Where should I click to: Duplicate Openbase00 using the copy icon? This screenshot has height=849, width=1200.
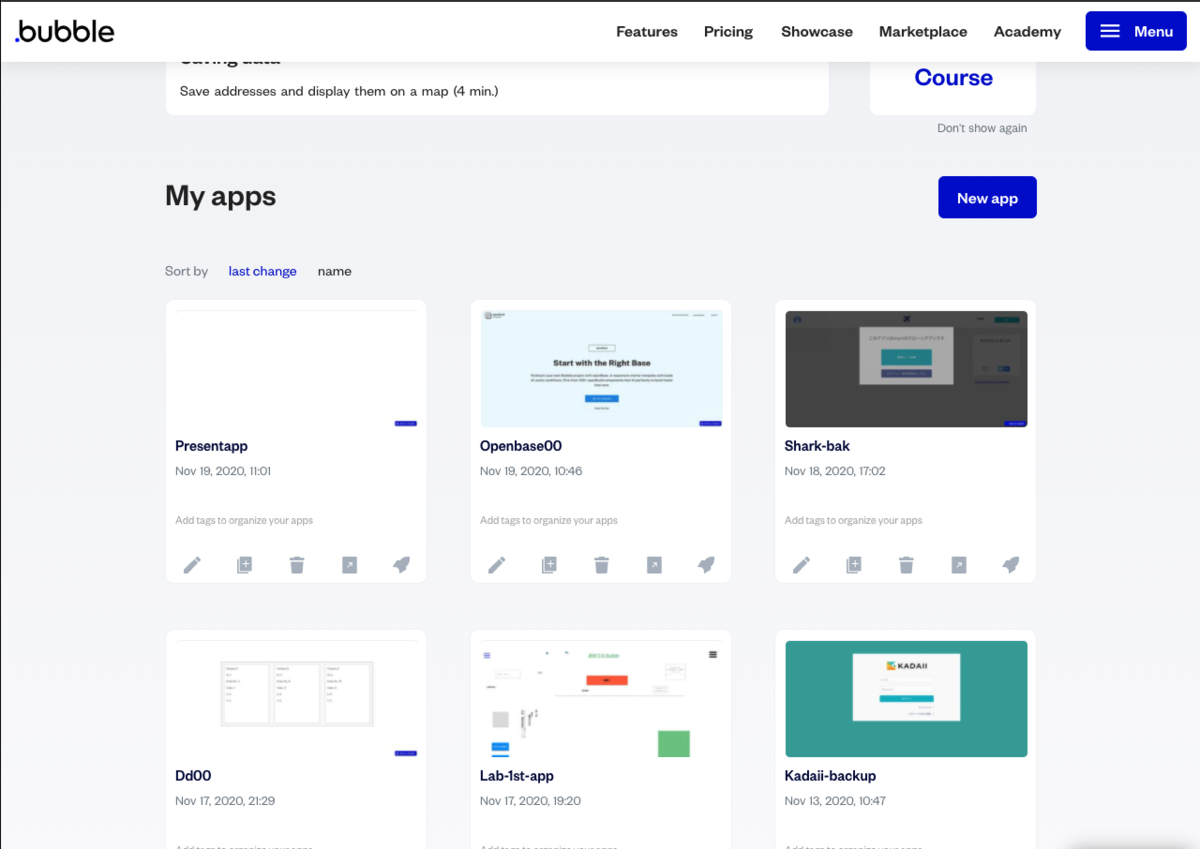click(549, 565)
